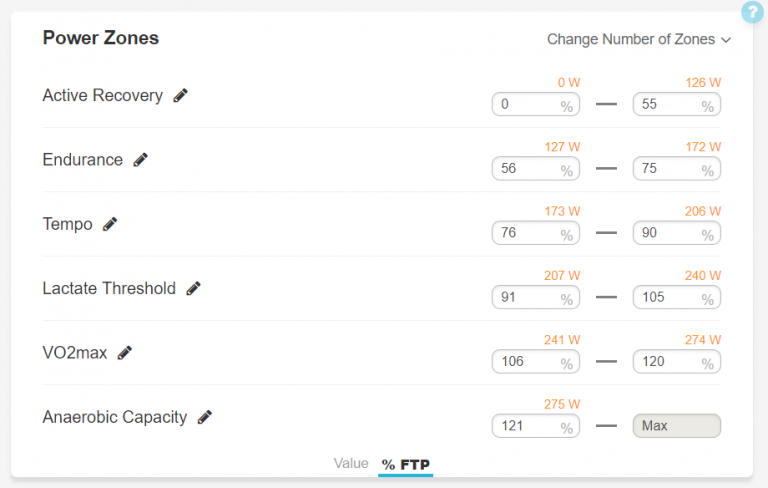
Task: Click the Max field for Anaerobic Capacity
Action: (676, 426)
